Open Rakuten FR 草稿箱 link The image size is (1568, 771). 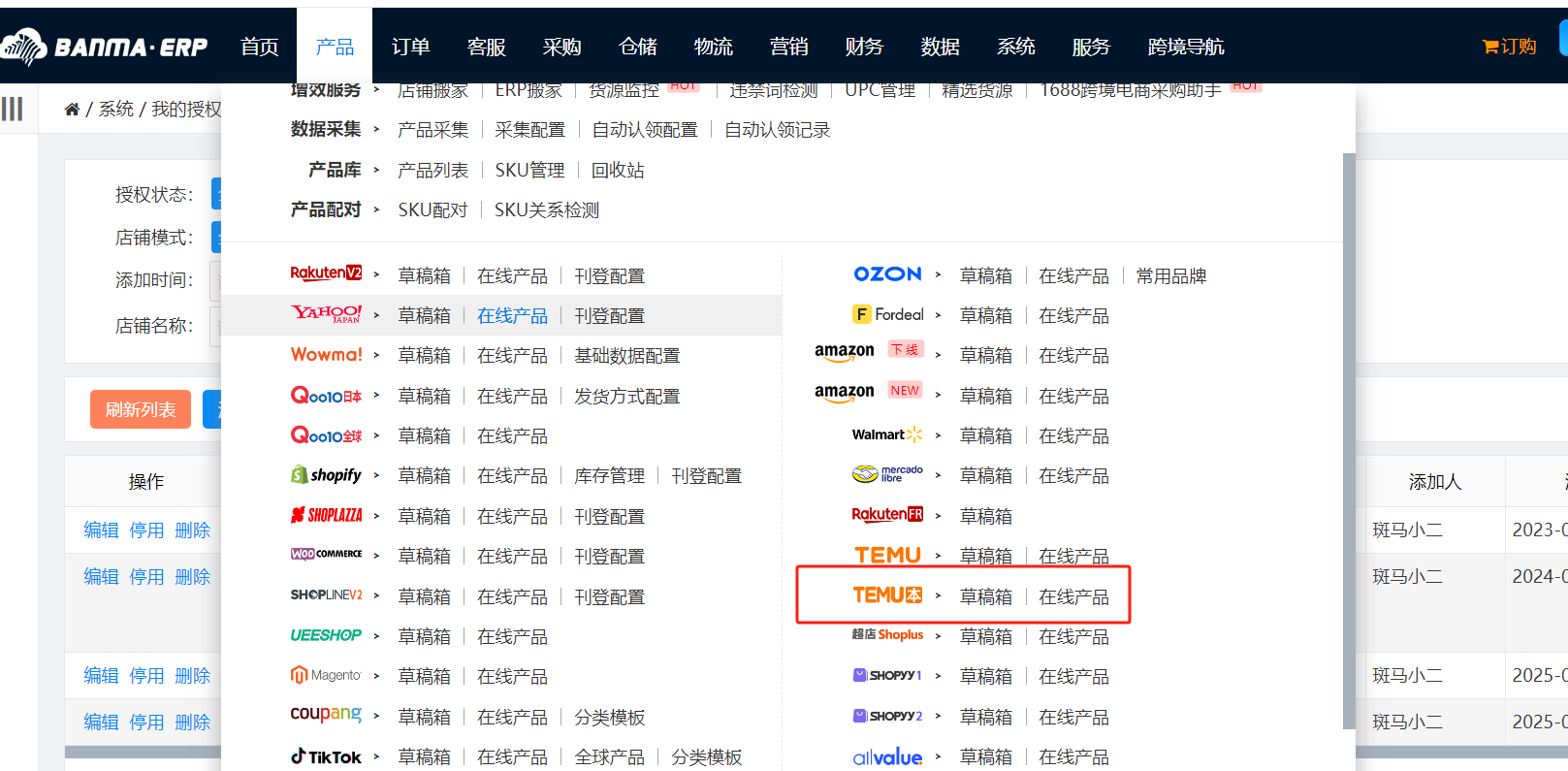(986, 517)
